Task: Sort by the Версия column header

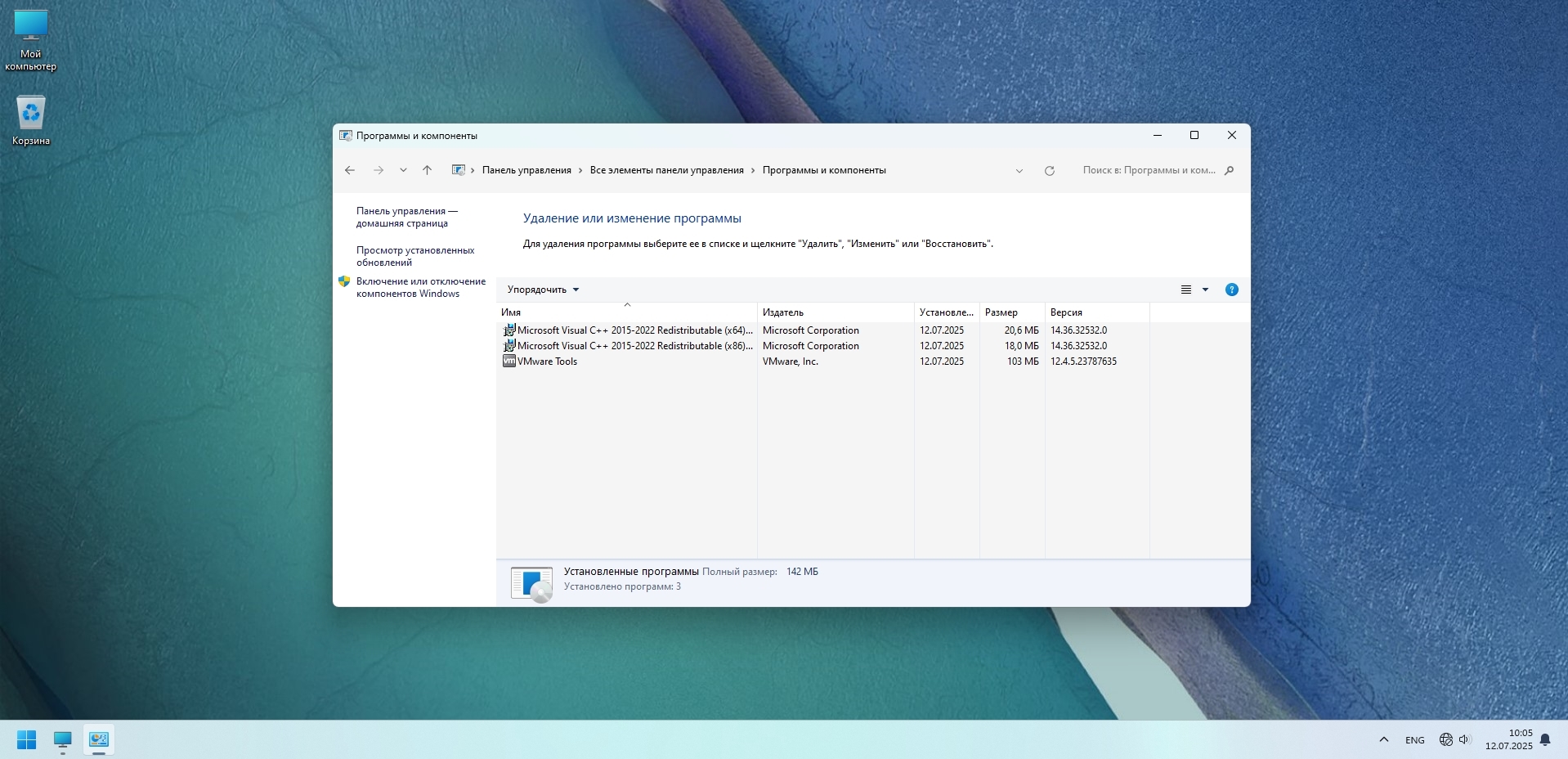Action: 1097,312
